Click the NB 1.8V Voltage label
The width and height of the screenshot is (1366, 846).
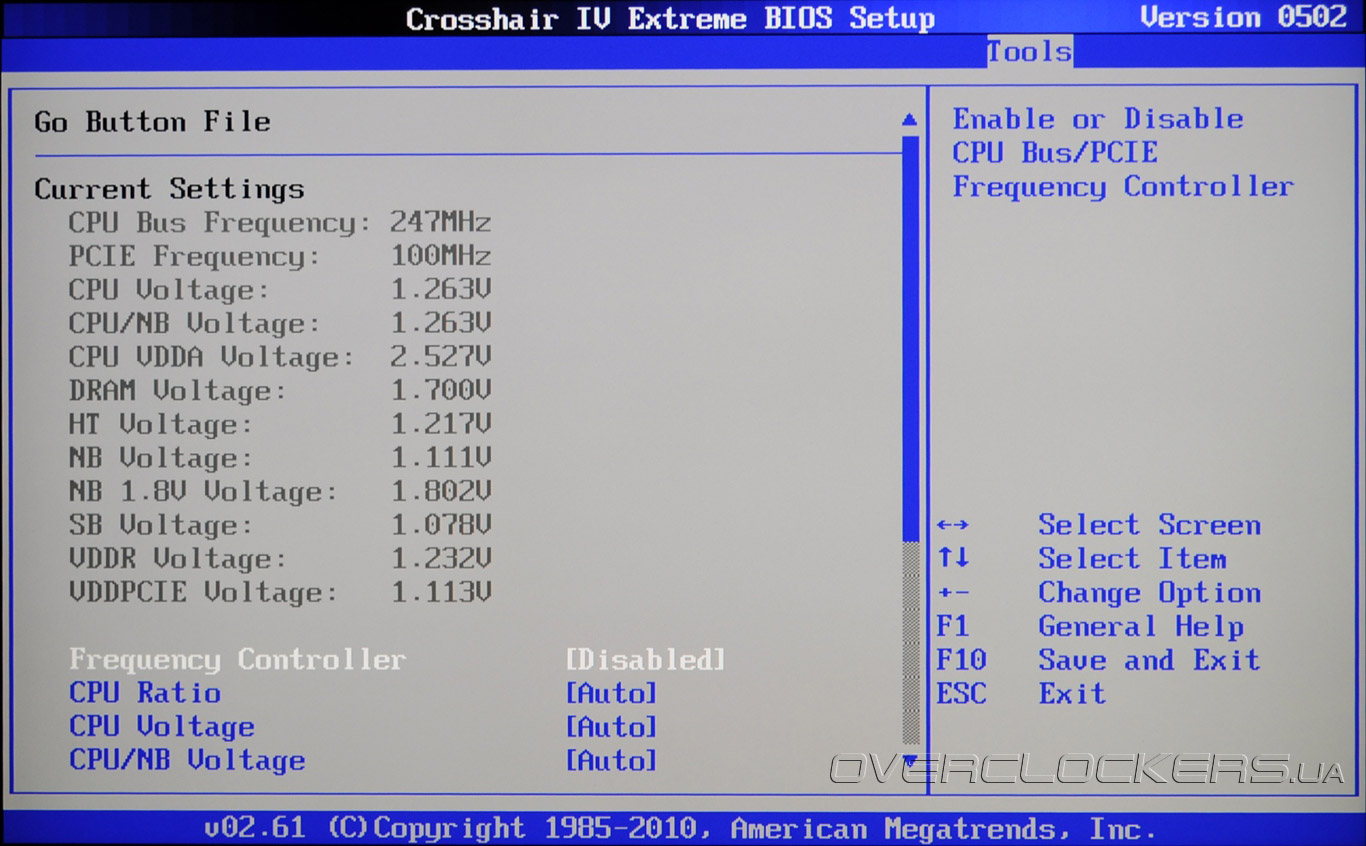coord(204,492)
